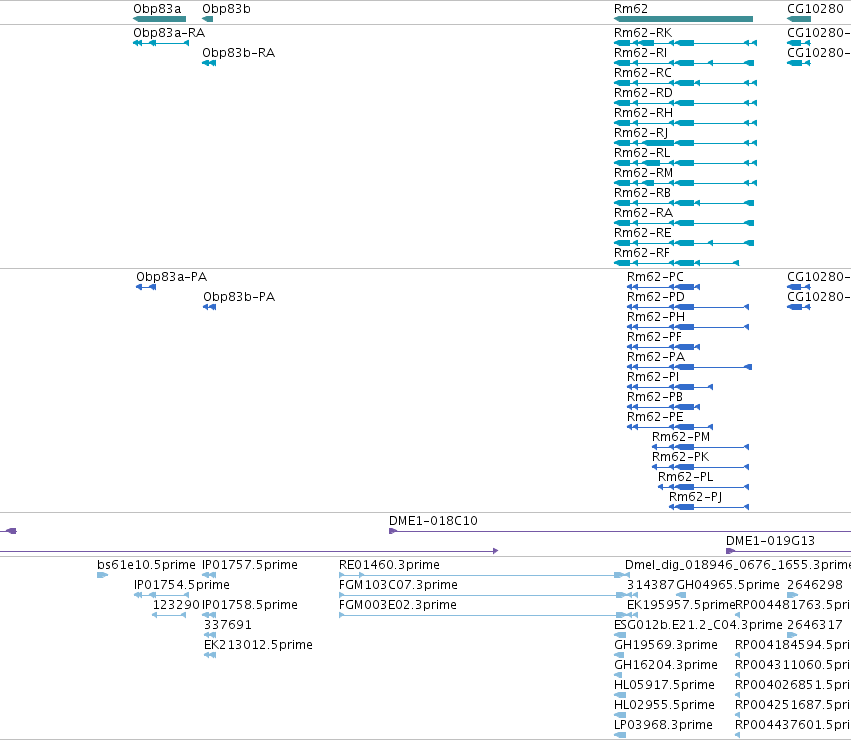Screen dimensions: 851x740
Task: Click the Obp83a gene bar glyph
Action: click(160, 19)
